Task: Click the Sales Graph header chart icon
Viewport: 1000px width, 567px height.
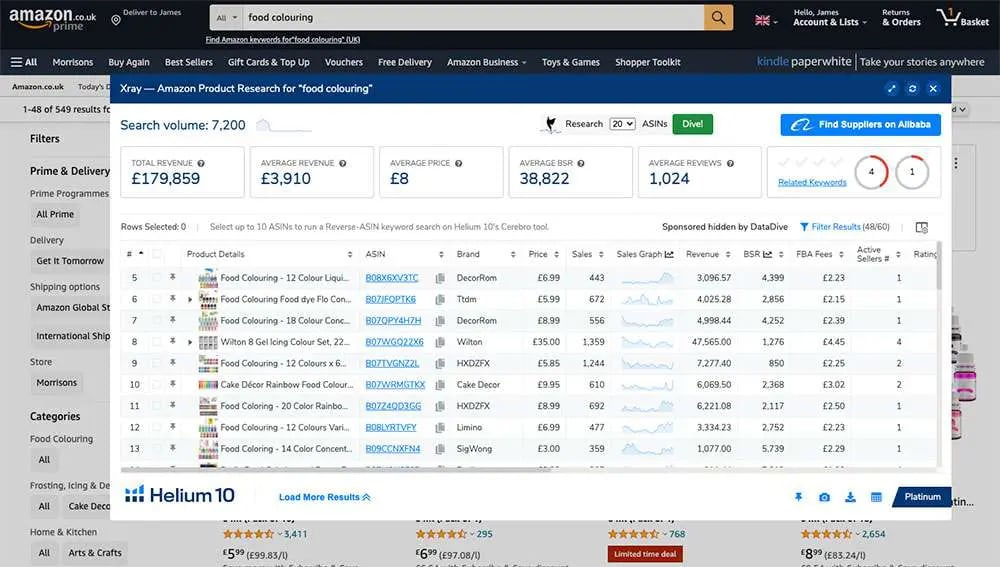Action: pos(669,254)
